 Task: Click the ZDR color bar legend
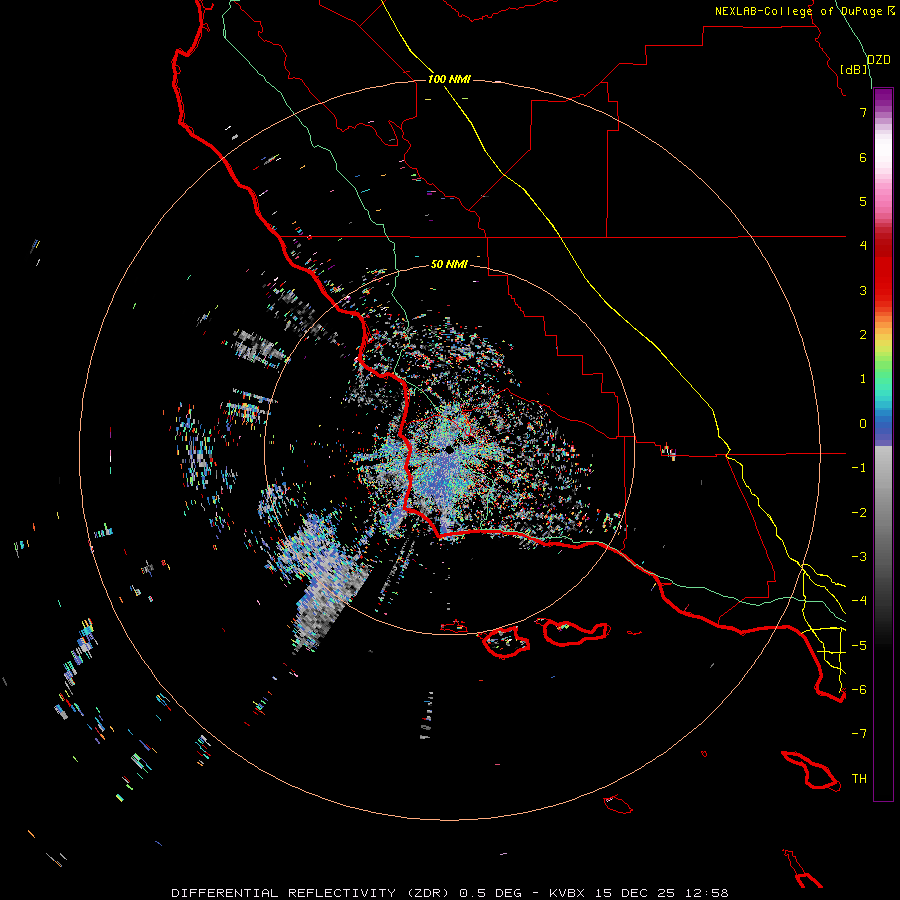883,445
